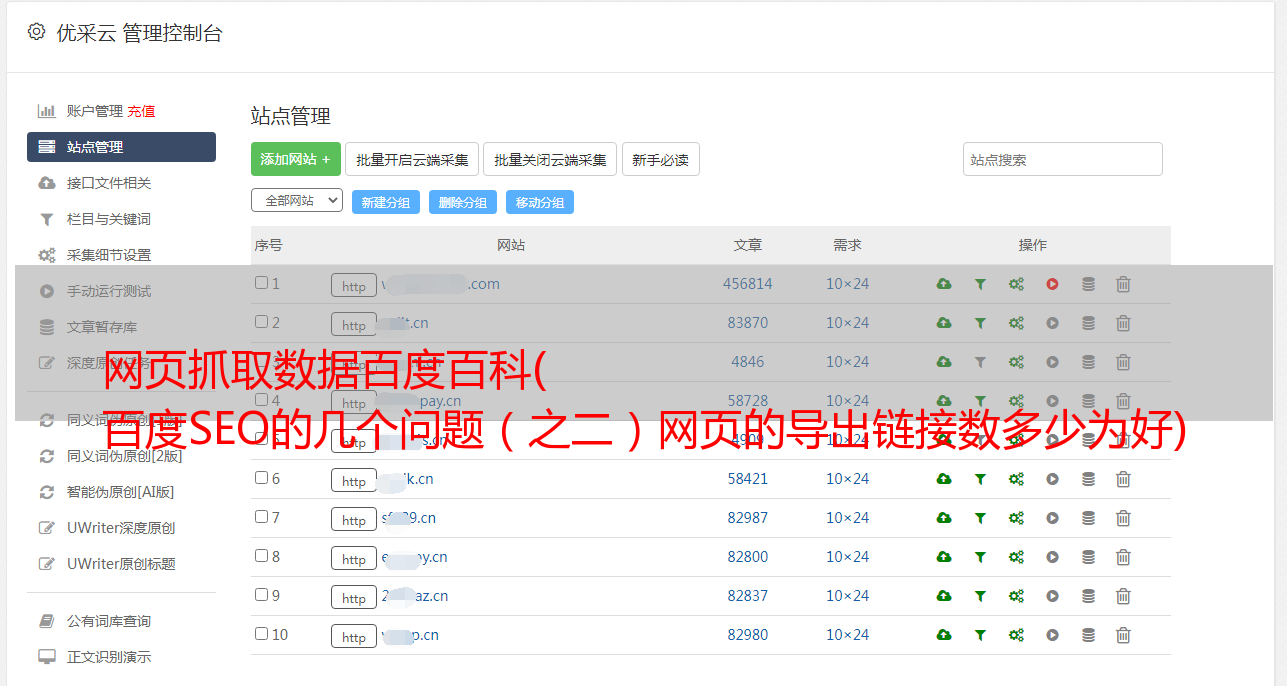Run play icon in row 7 (82987)

1052,518
